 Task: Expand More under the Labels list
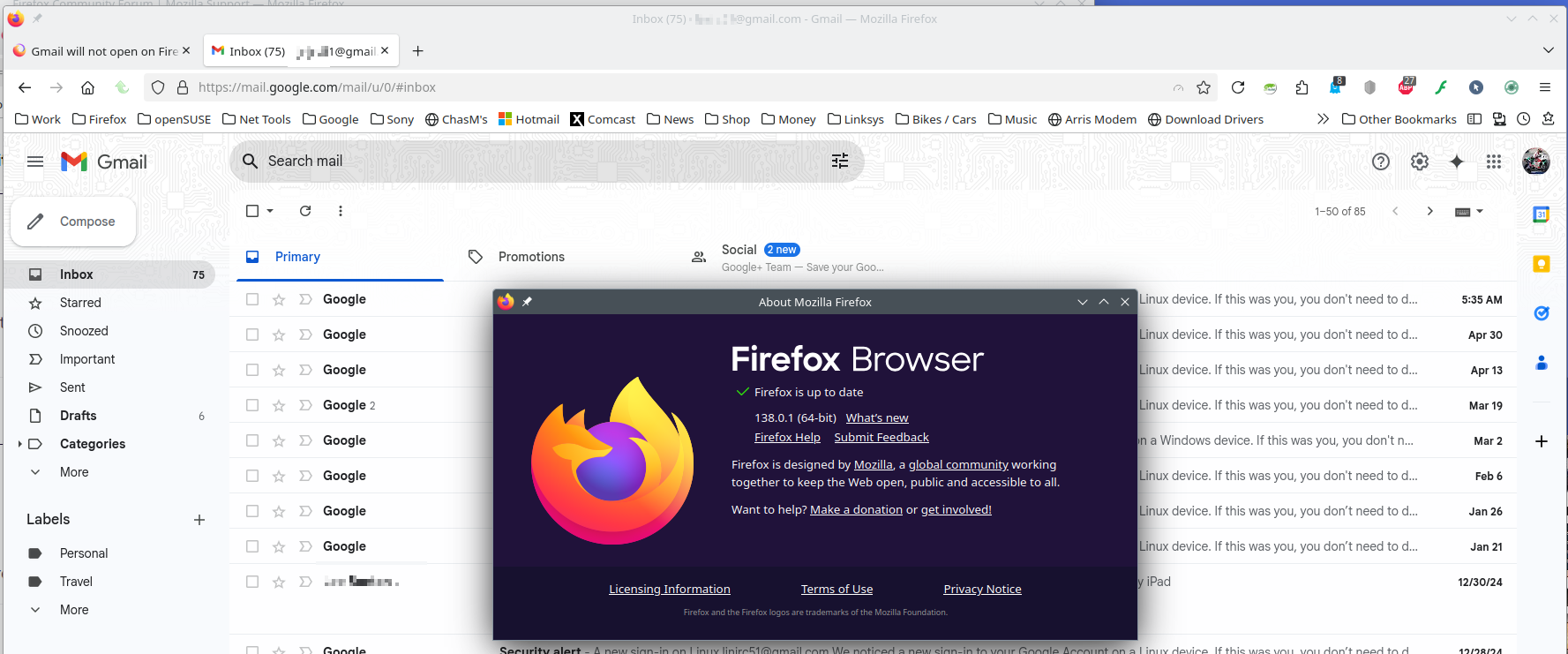pyautogui.click(x=74, y=610)
